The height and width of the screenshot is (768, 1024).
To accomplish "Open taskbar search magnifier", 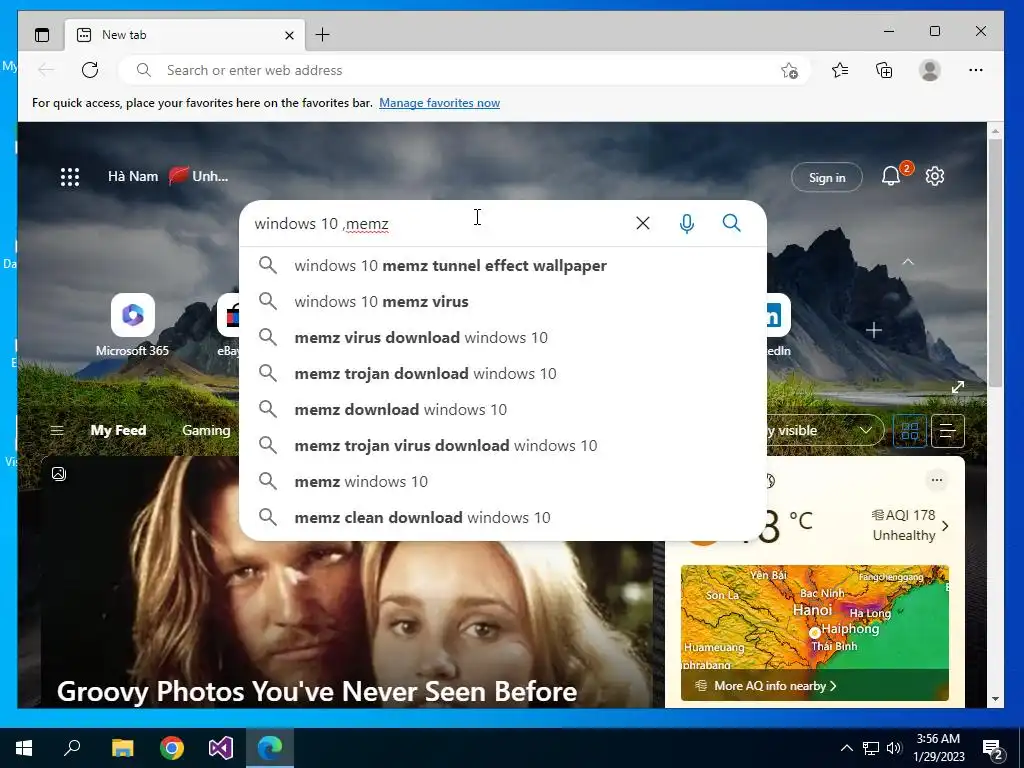I will coord(72,748).
